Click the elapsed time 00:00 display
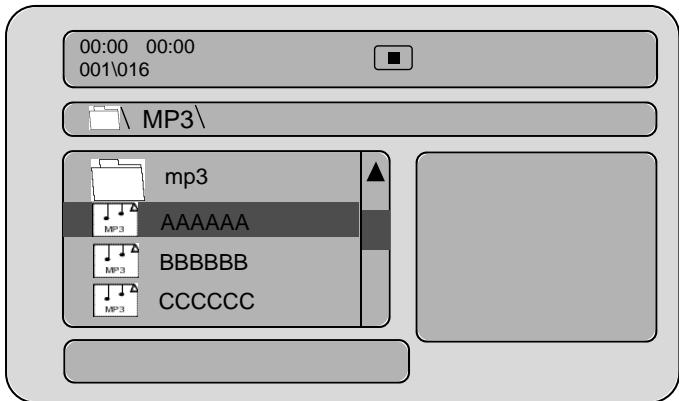 (104, 47)
